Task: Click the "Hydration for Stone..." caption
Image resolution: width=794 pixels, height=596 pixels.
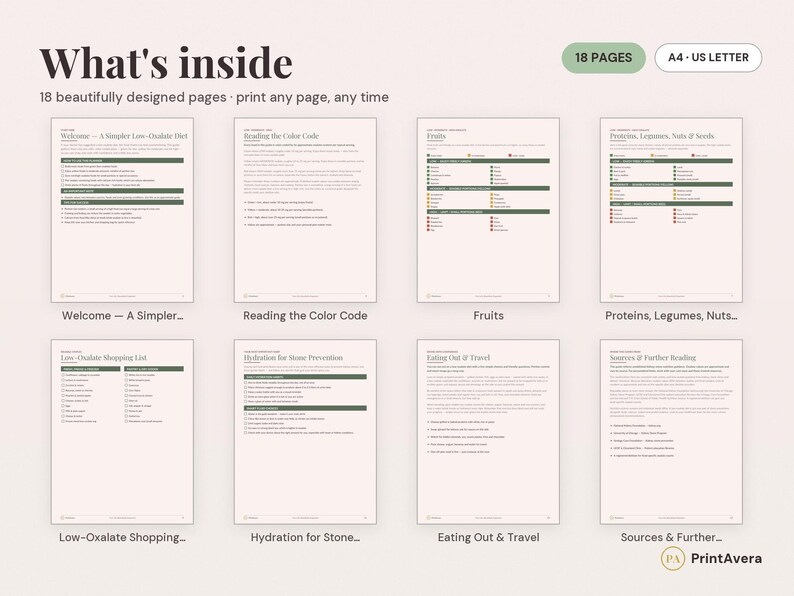Action: [305, 537]
